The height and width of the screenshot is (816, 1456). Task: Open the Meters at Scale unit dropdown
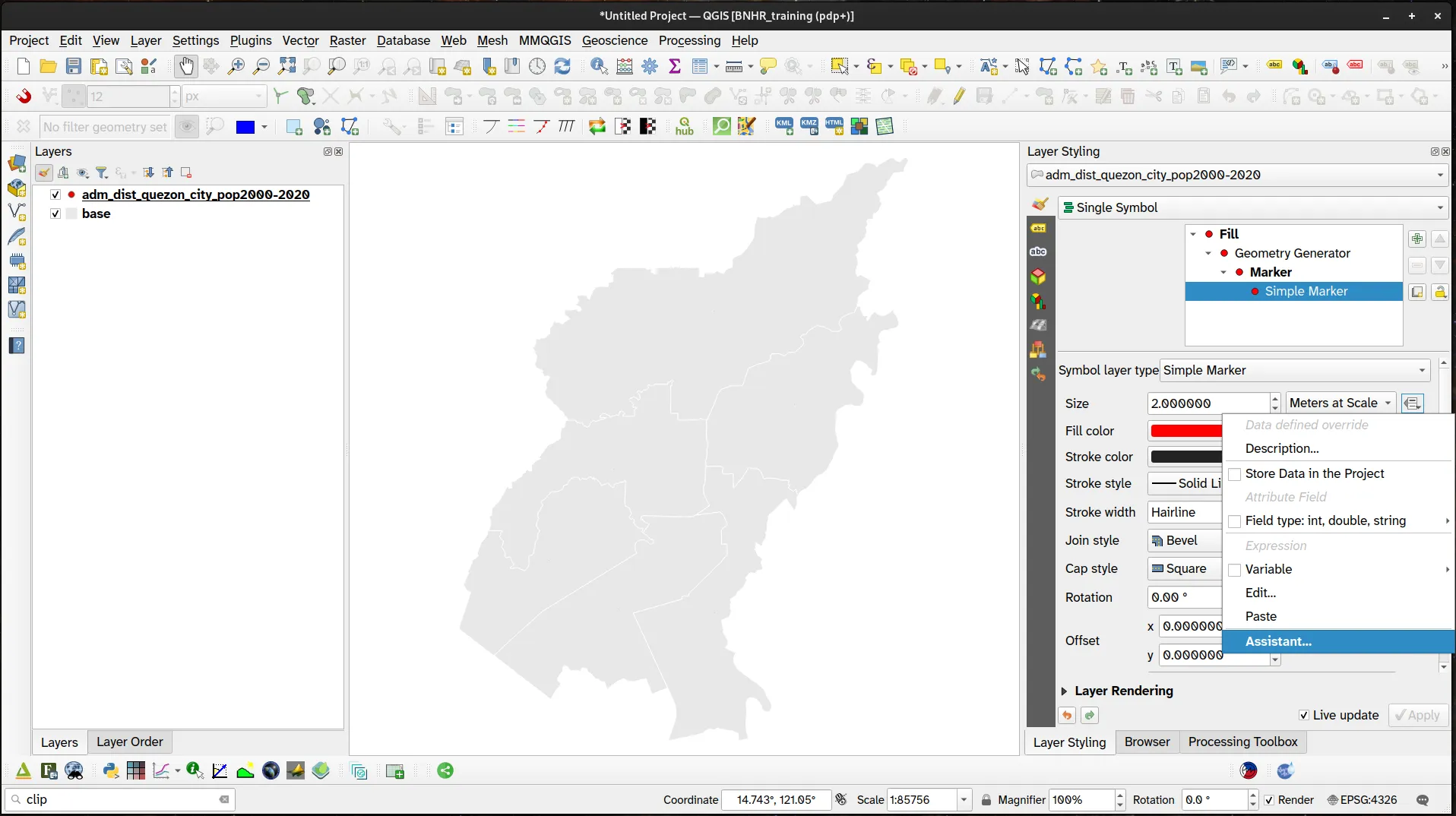pos(1340,403)
